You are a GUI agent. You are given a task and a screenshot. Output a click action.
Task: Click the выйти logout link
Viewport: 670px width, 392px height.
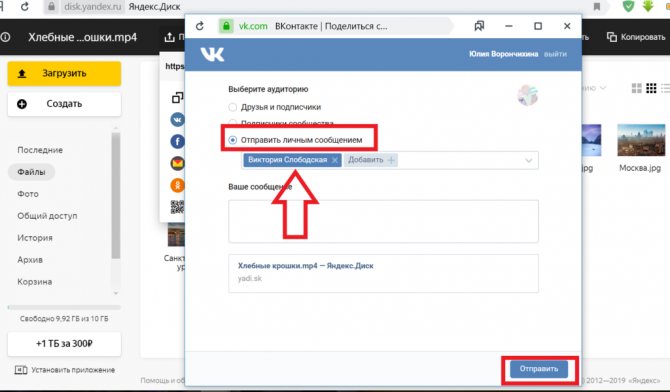click(555, 54)
